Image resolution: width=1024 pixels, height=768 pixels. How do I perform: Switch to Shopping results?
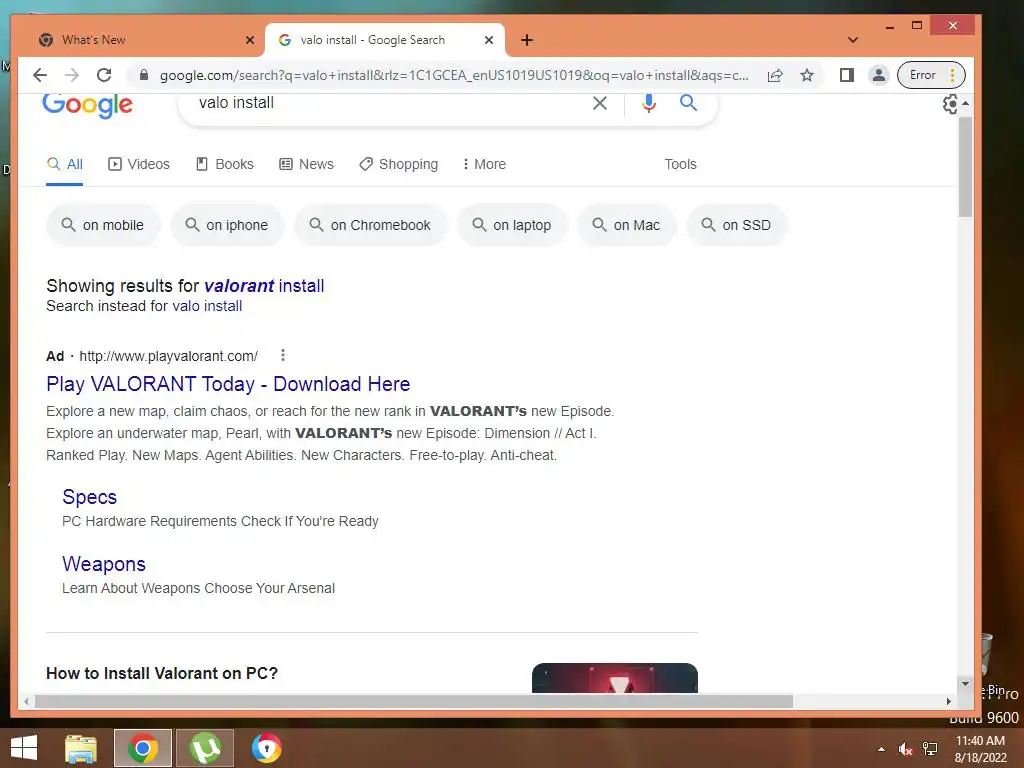pyautogui.click(x=398, y=164)
